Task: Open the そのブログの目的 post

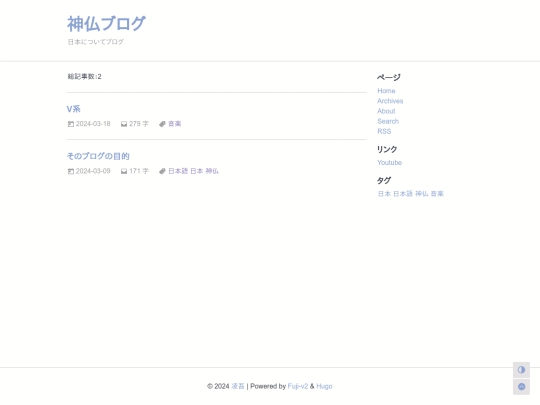Action: (98, 156)
